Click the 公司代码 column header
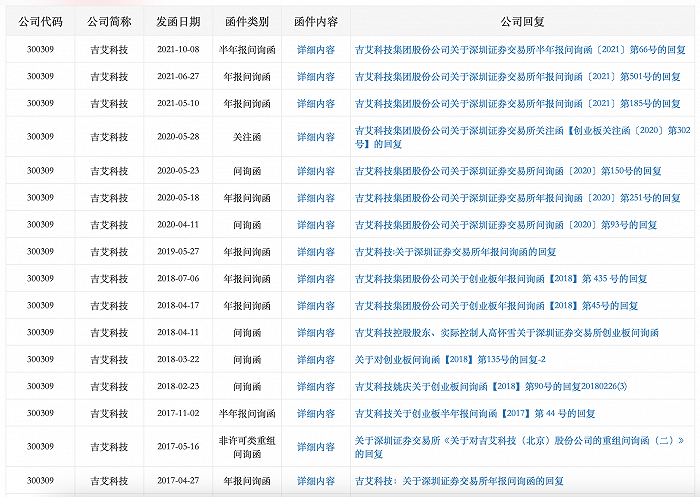Image resolution: width=700 pixels, height=497 pixels. [x=40, y=21]
